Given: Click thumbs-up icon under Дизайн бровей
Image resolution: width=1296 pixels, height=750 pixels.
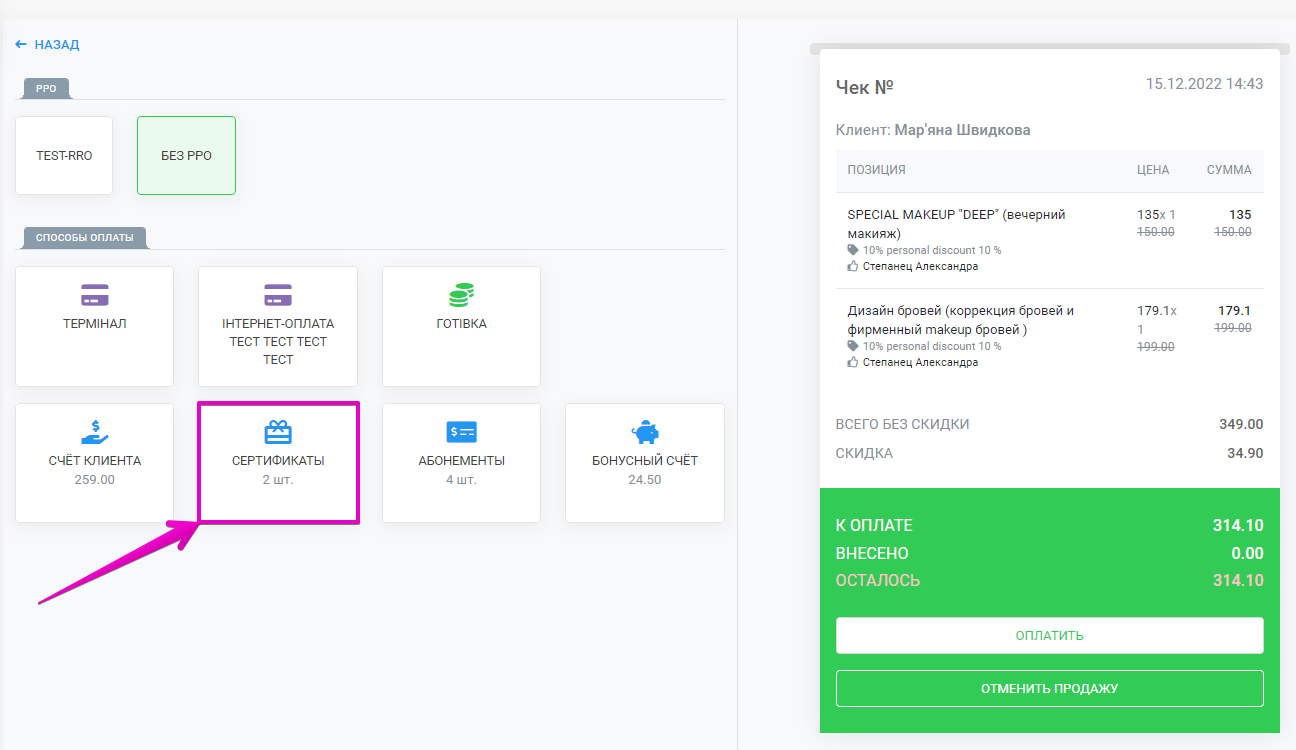Looking at the screenshot, I should 852,363.
